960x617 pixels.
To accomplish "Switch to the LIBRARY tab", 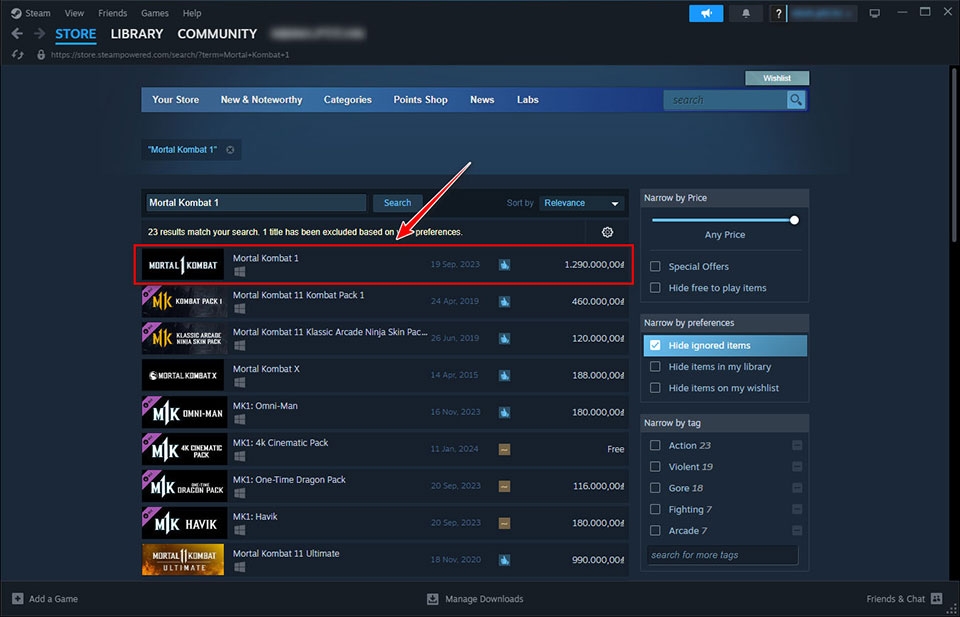I will (x=136, y=34).
